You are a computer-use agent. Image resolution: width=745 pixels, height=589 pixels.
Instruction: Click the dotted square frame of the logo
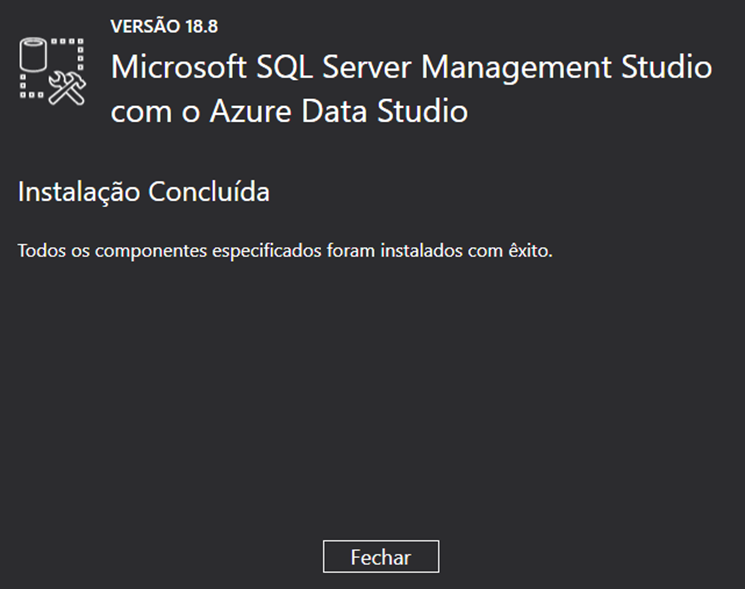coord(51,68)
